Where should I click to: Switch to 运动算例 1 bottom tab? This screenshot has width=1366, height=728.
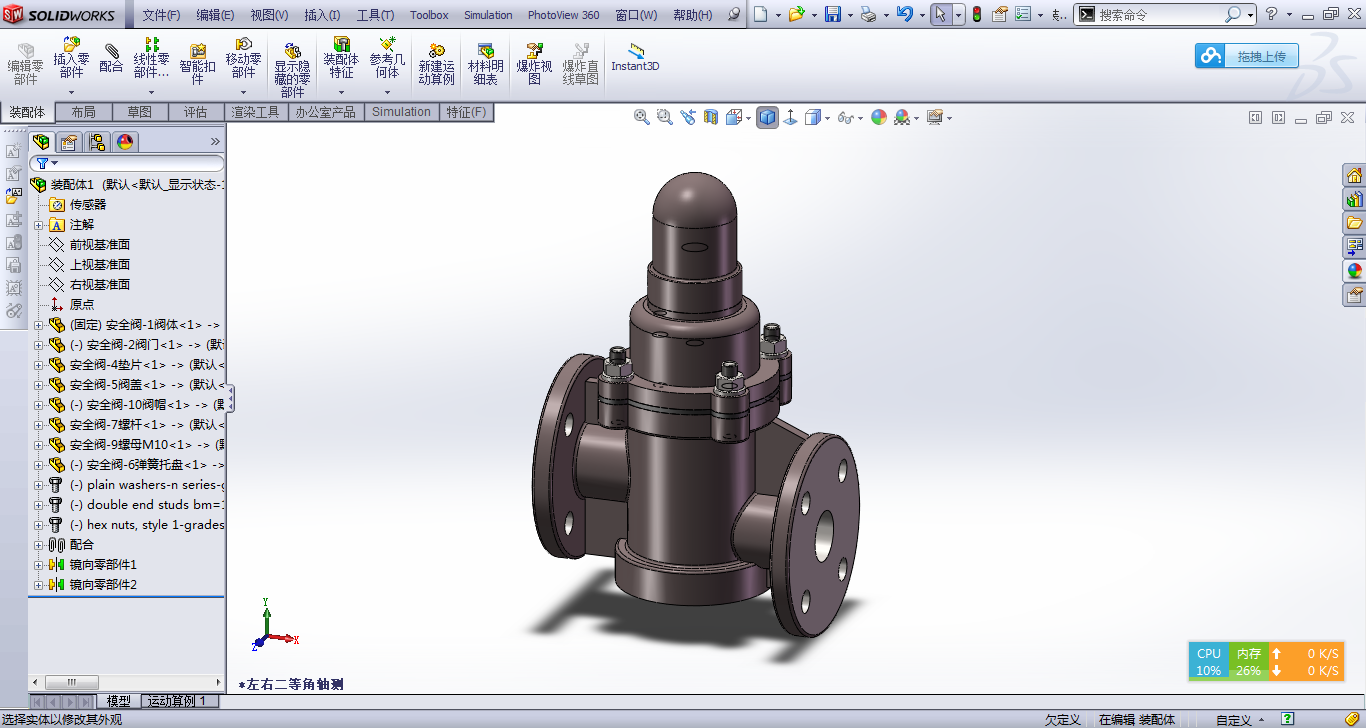coord(177,701)
